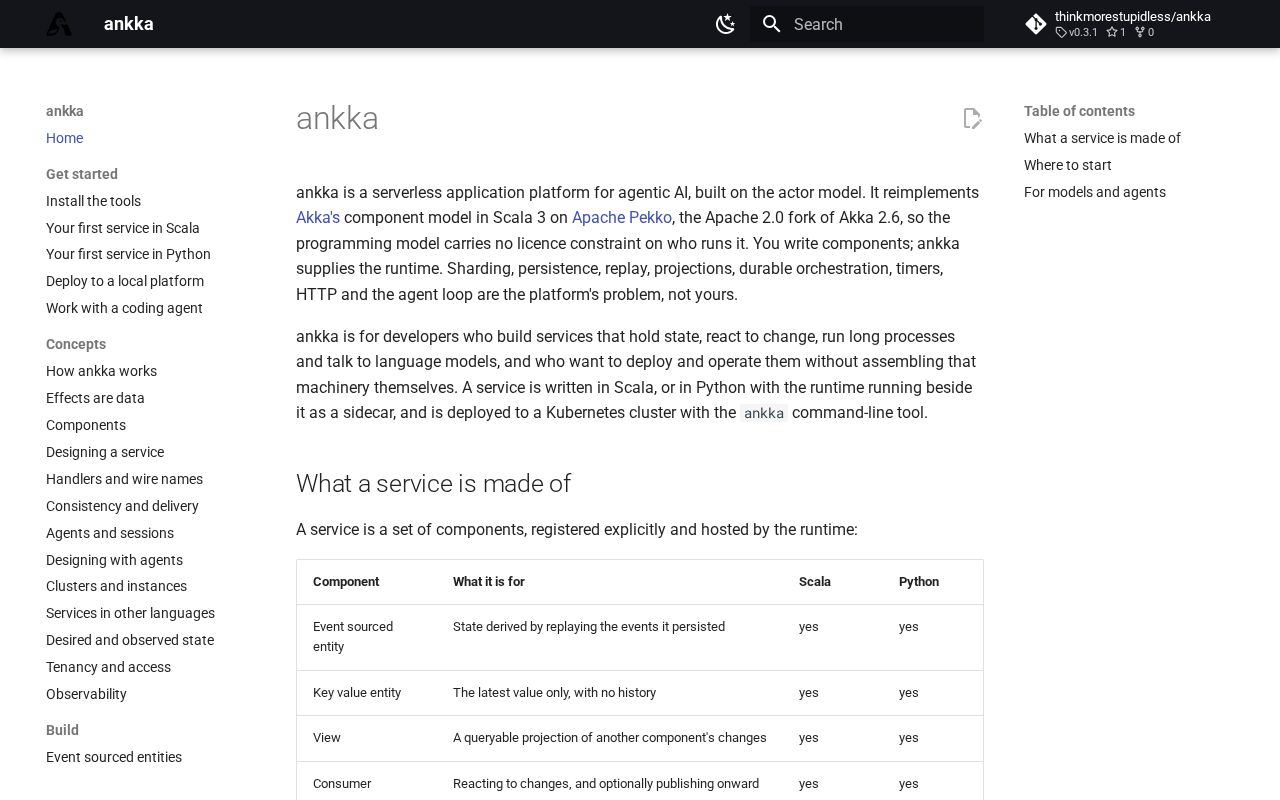Select Effects are data page
The width and height of the screenshot is (1280, 800).
tap(95, 398)
